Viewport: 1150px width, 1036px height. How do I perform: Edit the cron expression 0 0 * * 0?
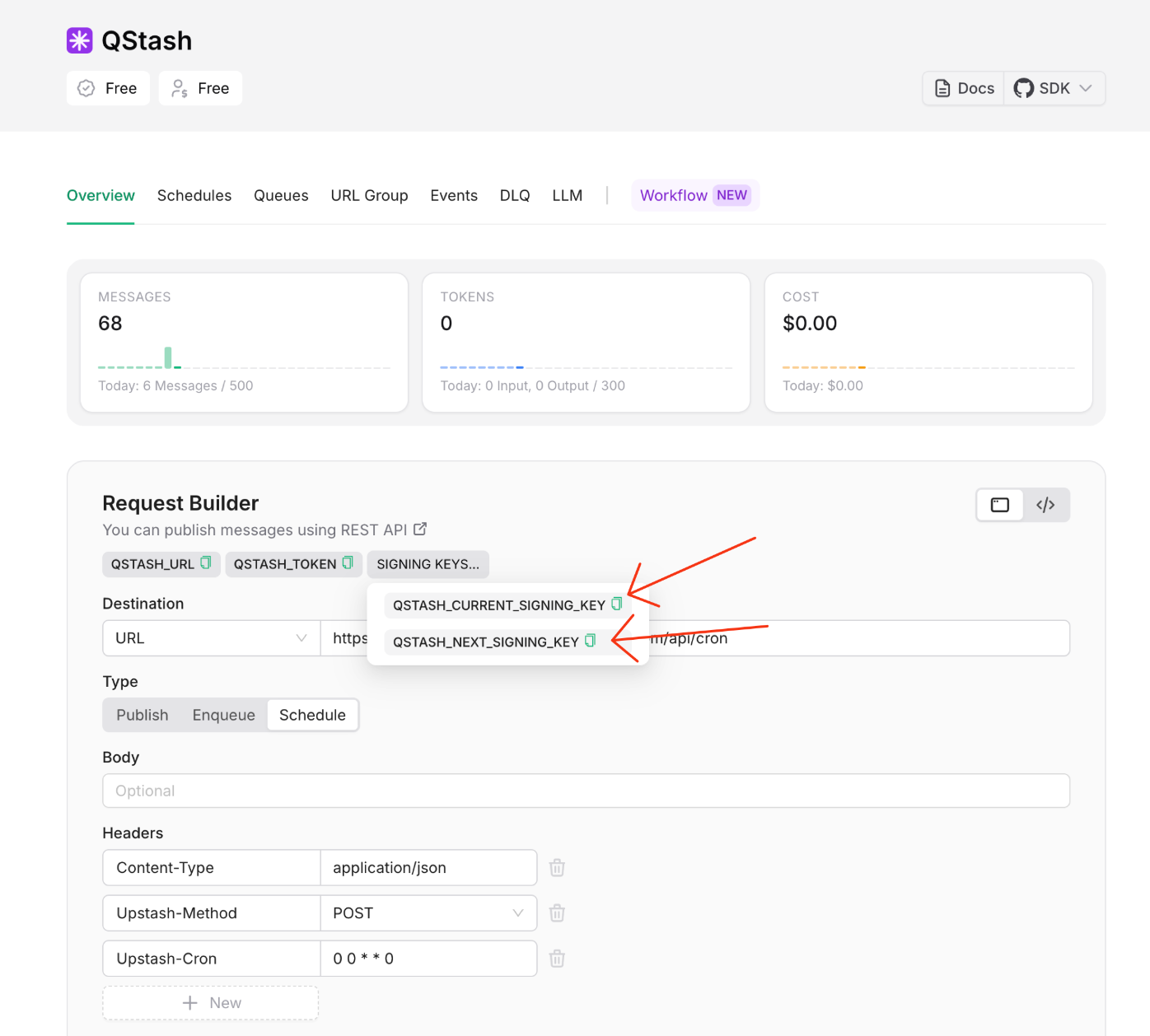(x=428, y=958)
